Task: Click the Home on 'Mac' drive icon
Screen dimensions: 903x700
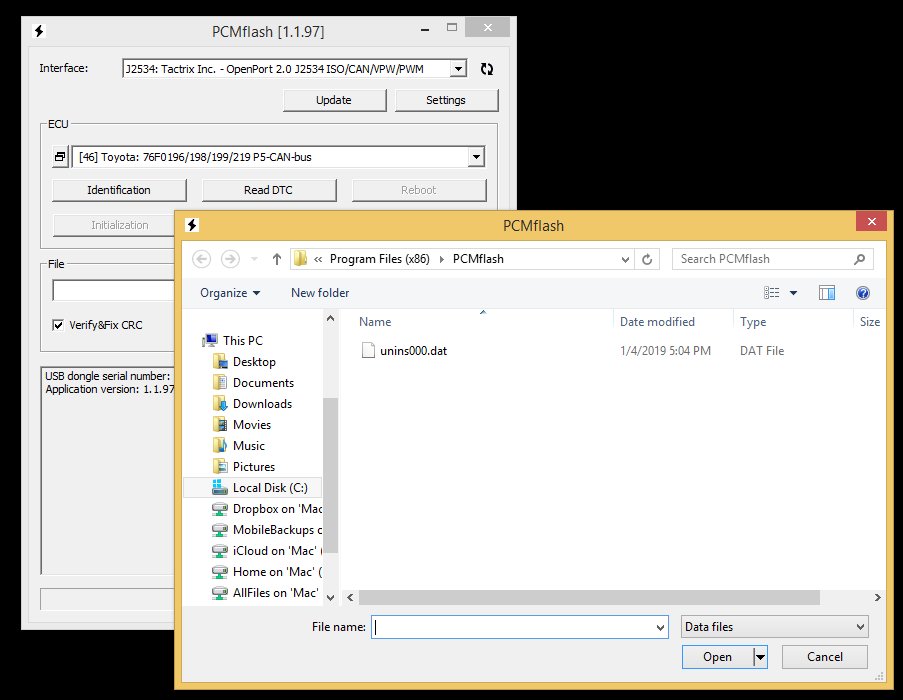Action: (x=219, y=572)
